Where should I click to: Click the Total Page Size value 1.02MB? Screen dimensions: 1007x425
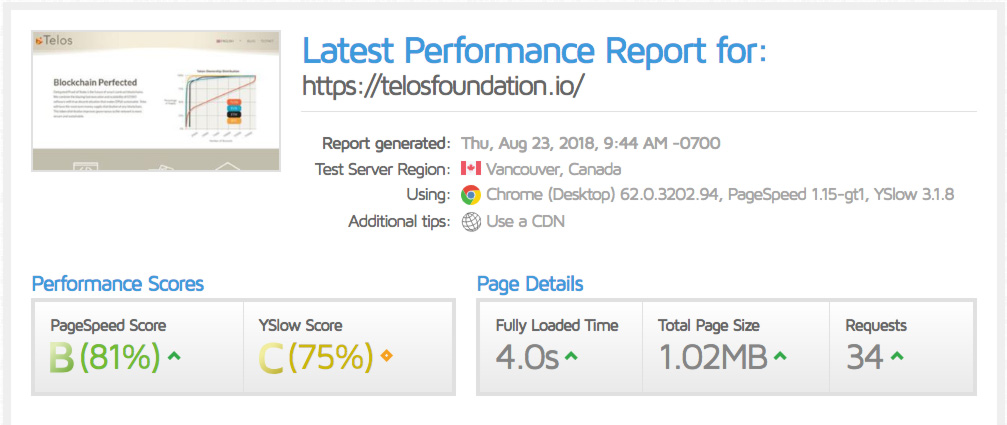[x=713, y=358]
